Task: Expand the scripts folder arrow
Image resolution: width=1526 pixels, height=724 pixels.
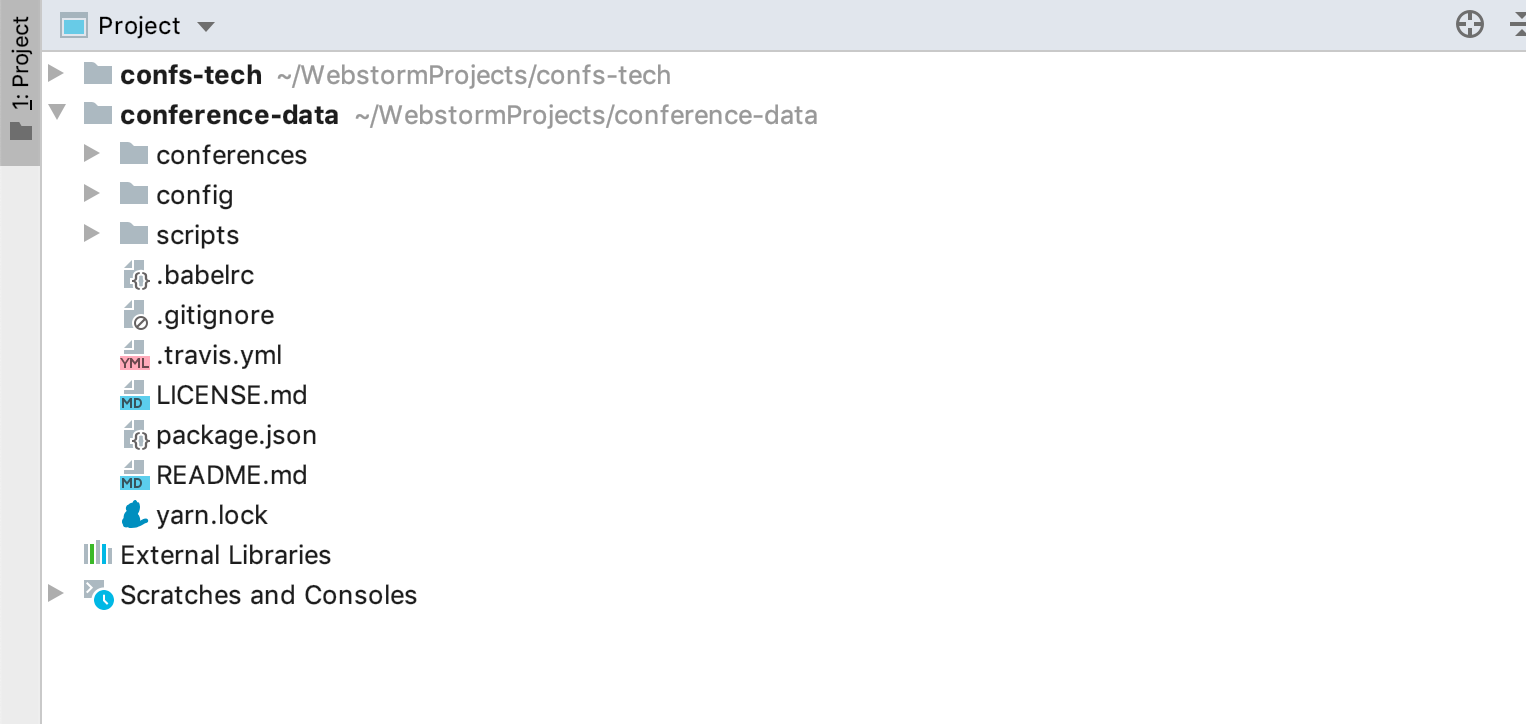Action: click(92, 234)
